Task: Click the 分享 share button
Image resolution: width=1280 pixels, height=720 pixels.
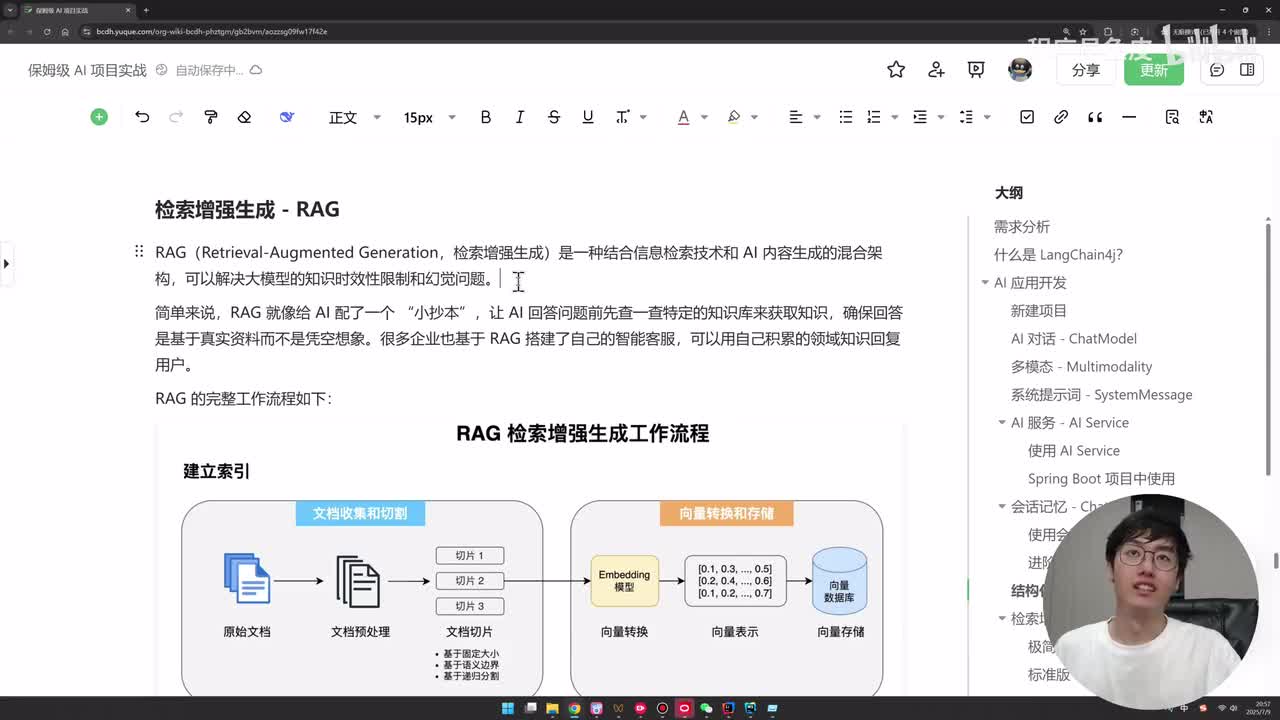Action: point(1085,70)
